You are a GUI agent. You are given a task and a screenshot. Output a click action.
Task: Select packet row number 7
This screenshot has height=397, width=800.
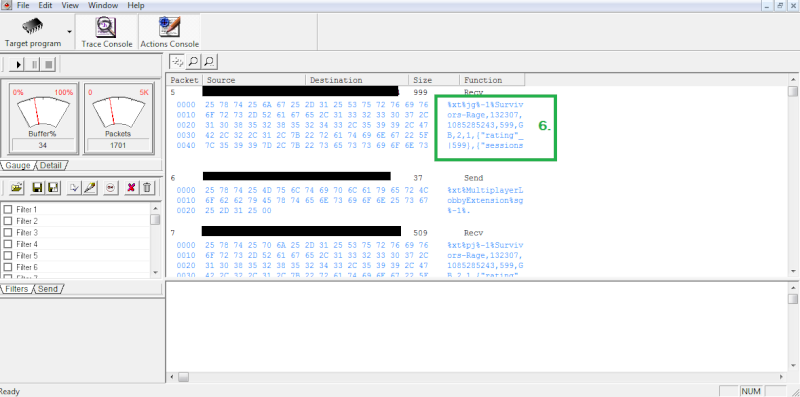(173, 233)
